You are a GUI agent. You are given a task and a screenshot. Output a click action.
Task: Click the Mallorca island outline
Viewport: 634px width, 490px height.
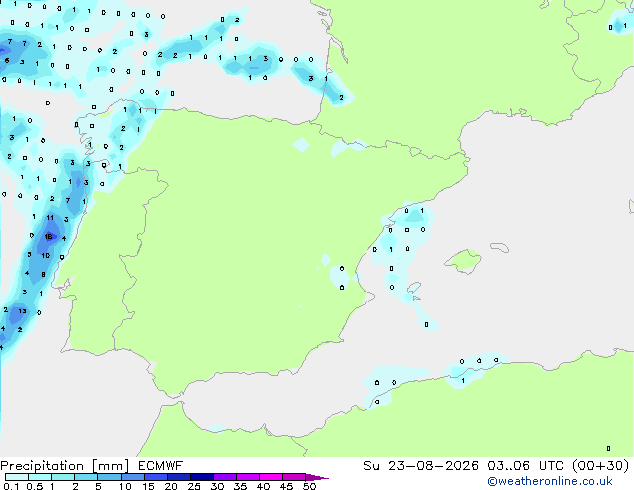(463, 261)
